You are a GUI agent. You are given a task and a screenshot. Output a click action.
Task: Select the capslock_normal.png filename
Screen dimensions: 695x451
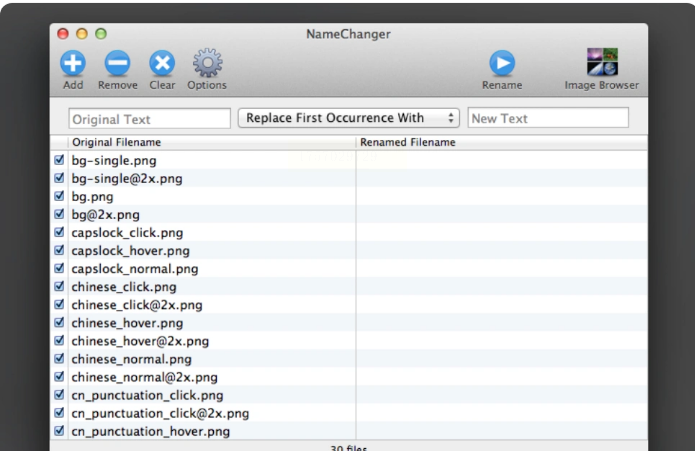[135, 269]
